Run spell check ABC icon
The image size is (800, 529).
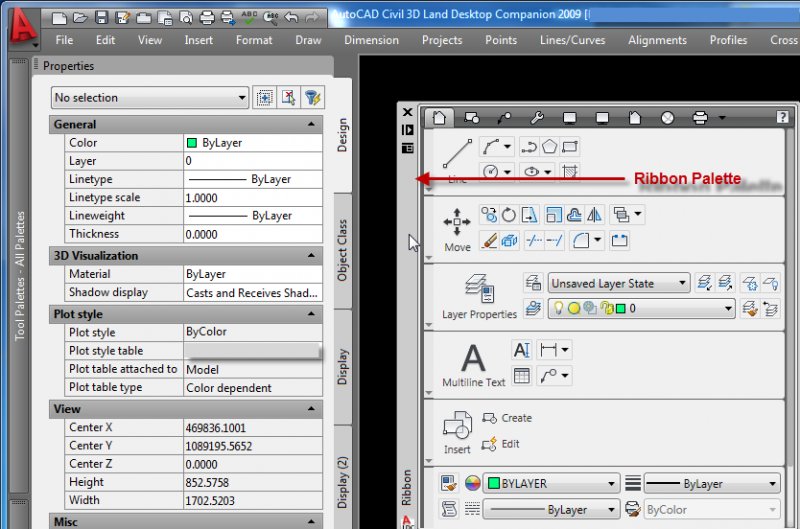click(249, 18)
